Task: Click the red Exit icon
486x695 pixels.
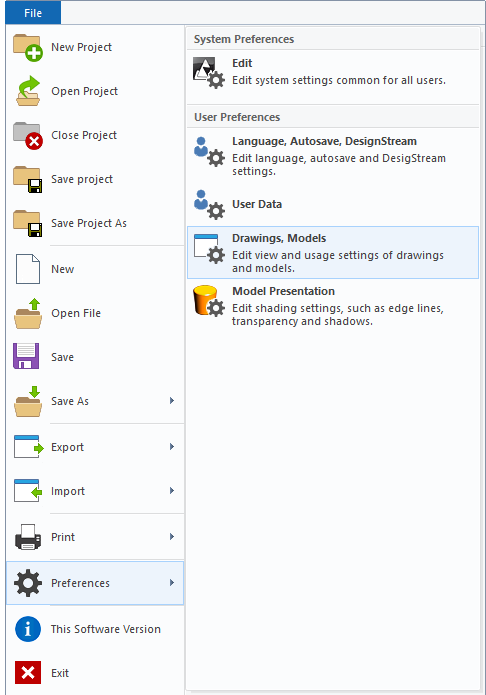Action: (28, 672)
